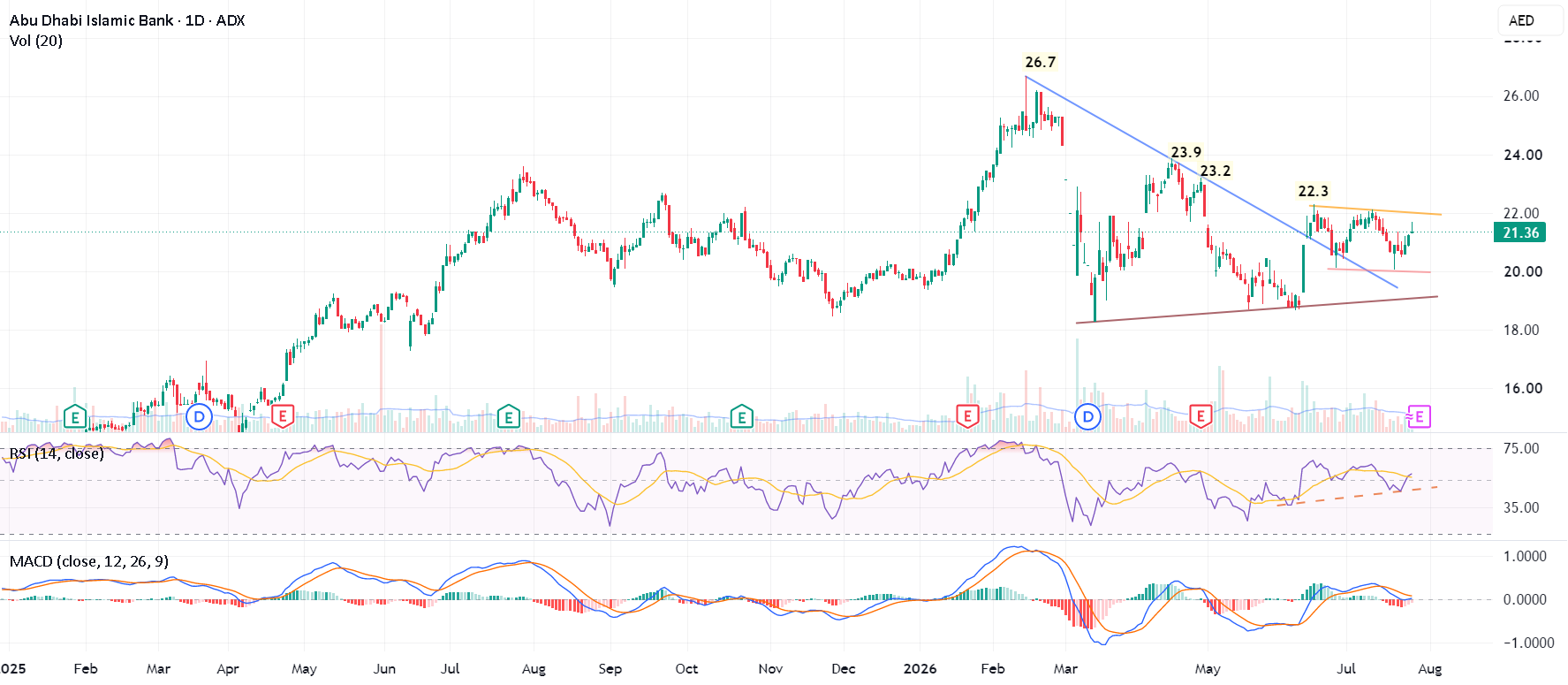Screen dimensions: 1568x685
Task: Select the RSI (14, close) indicator legend
Action: point(57,453)
